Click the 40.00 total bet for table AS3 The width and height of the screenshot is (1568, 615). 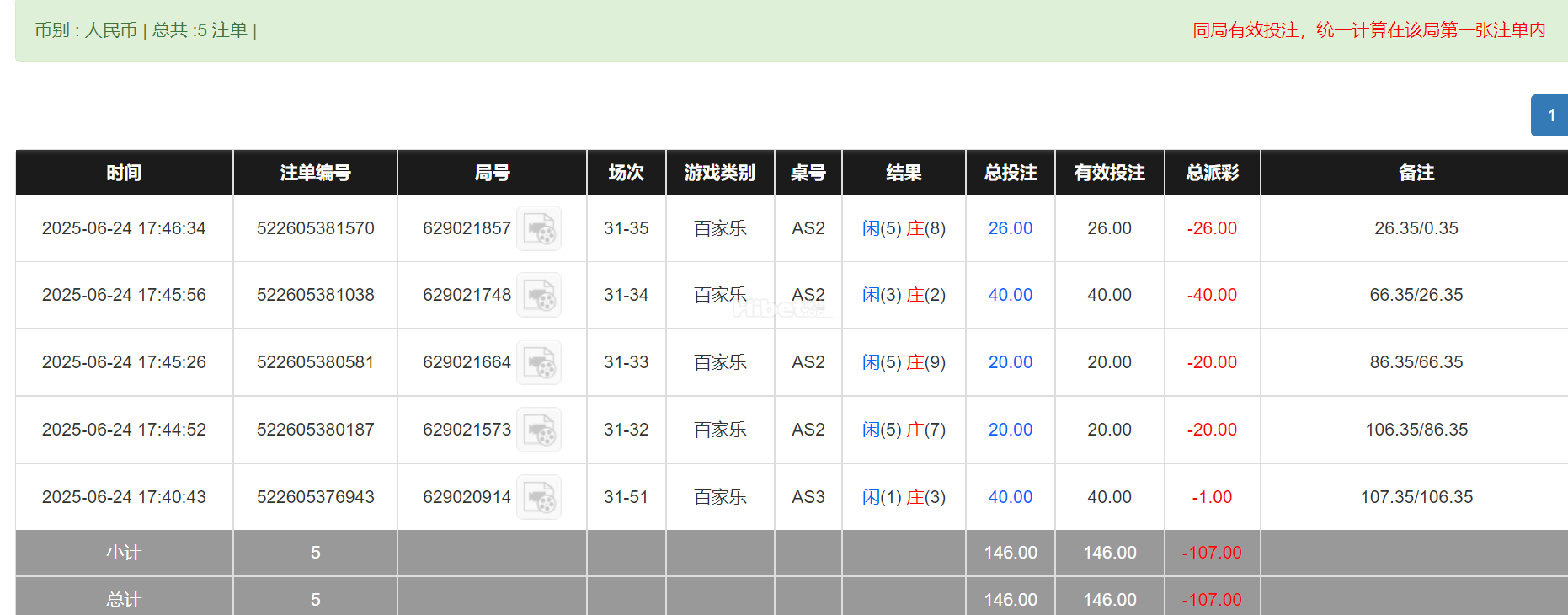pos(1010,497)
